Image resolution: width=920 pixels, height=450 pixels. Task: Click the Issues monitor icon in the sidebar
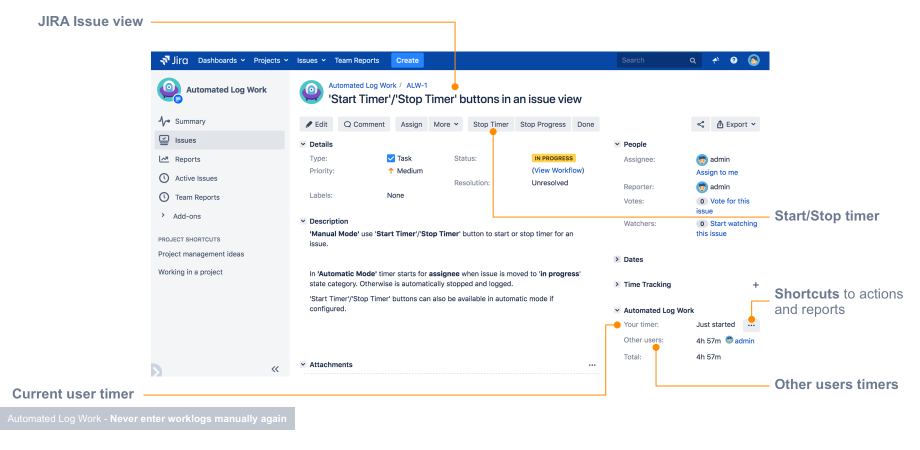tap(164, 140)
